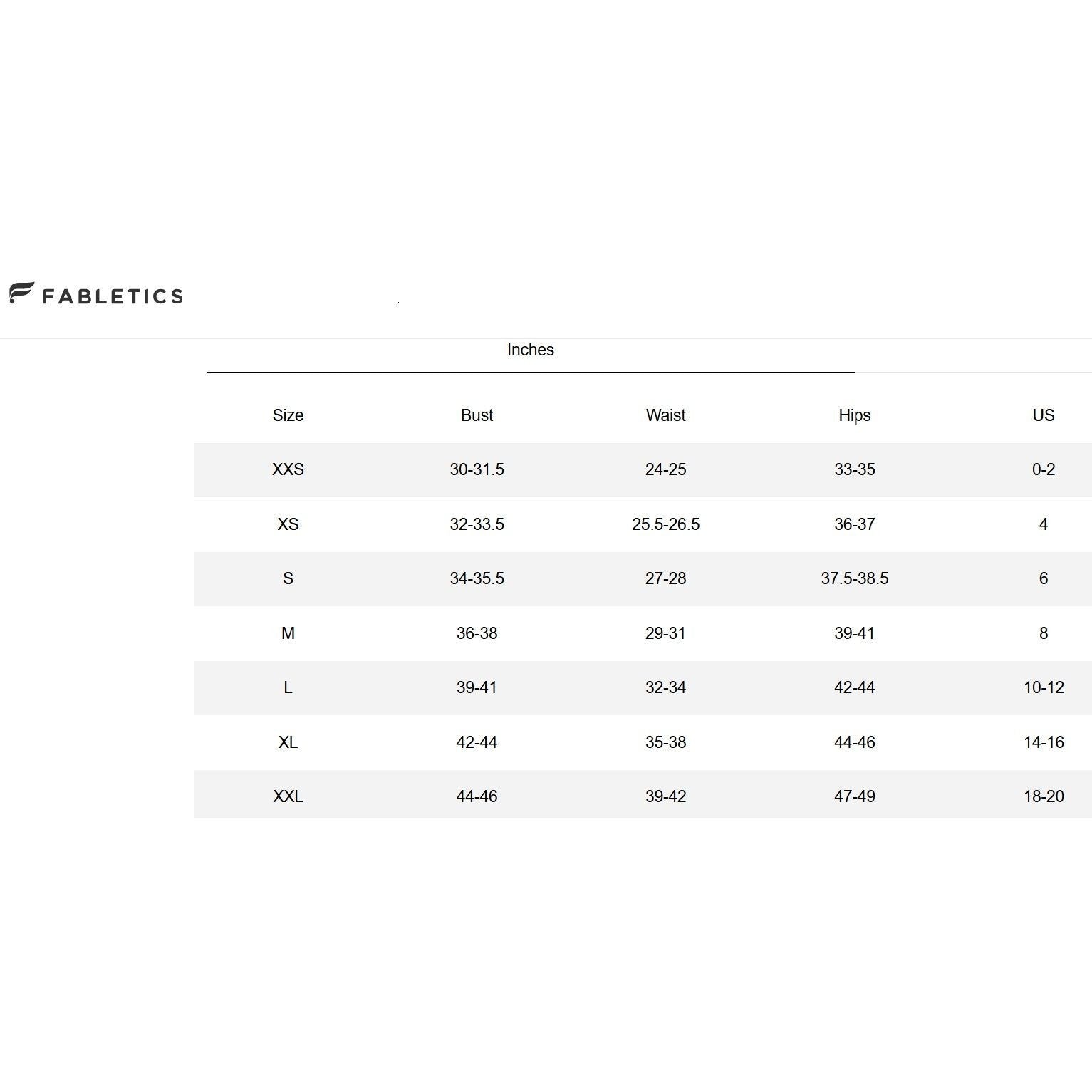Click the 18-20 US size cell

click(x=1044, y=796)
